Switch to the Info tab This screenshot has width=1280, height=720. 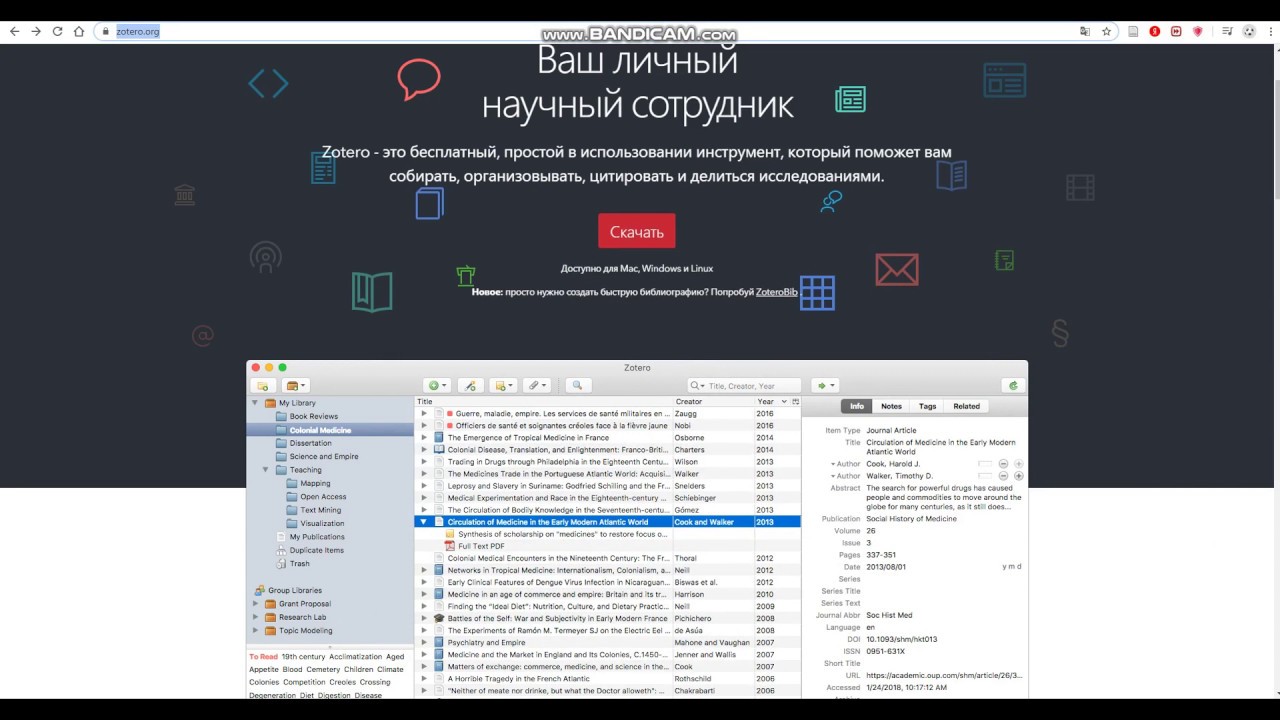click(x=856, y=406)
